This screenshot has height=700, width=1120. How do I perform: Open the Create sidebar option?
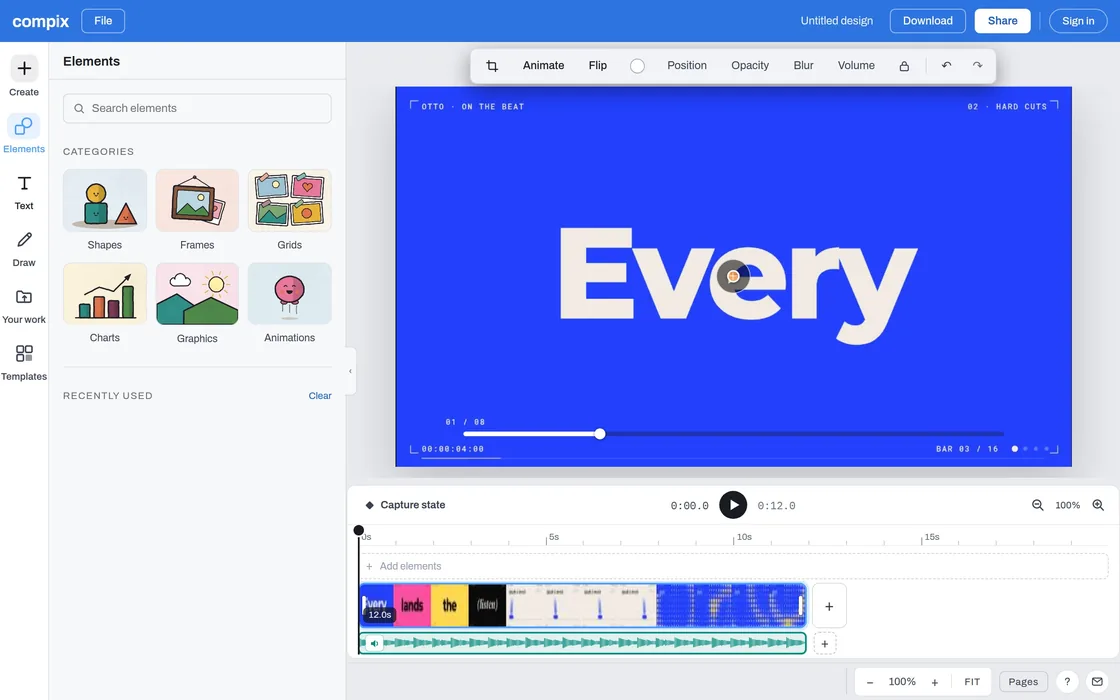24,76
